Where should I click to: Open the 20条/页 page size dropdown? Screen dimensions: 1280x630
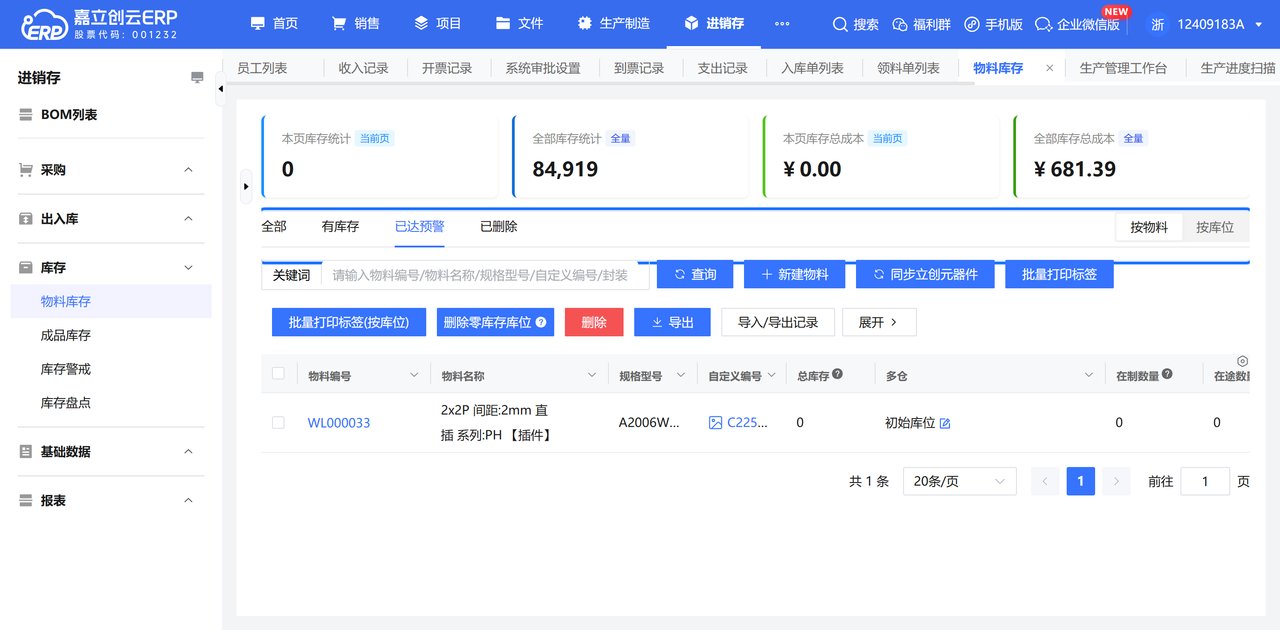pyautogui.click(x=960, y=481)
